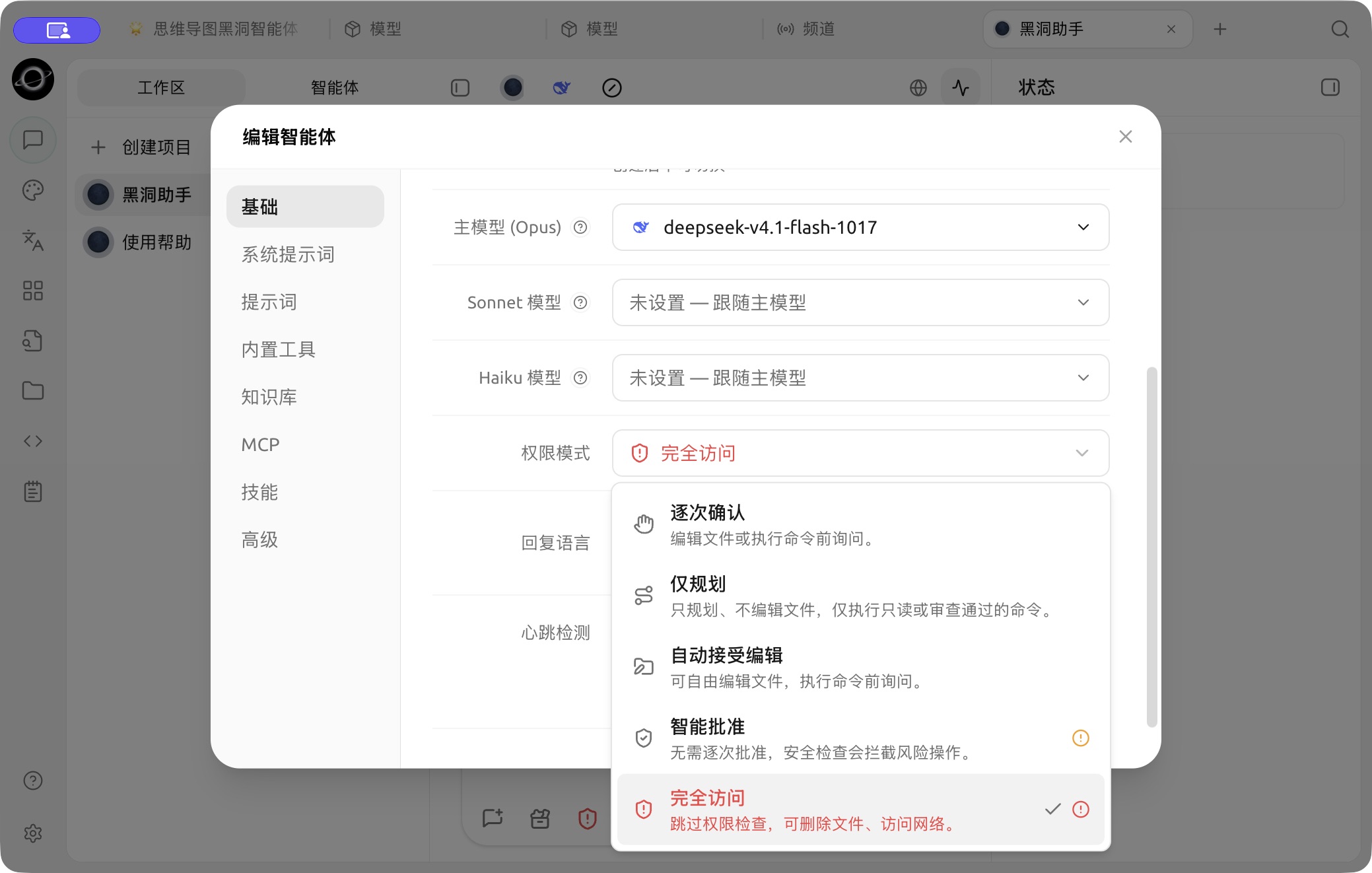Close the 黑洞助手 top tab
Image resolution: width=1372 pixels, height=873 pixels.
1171,29
